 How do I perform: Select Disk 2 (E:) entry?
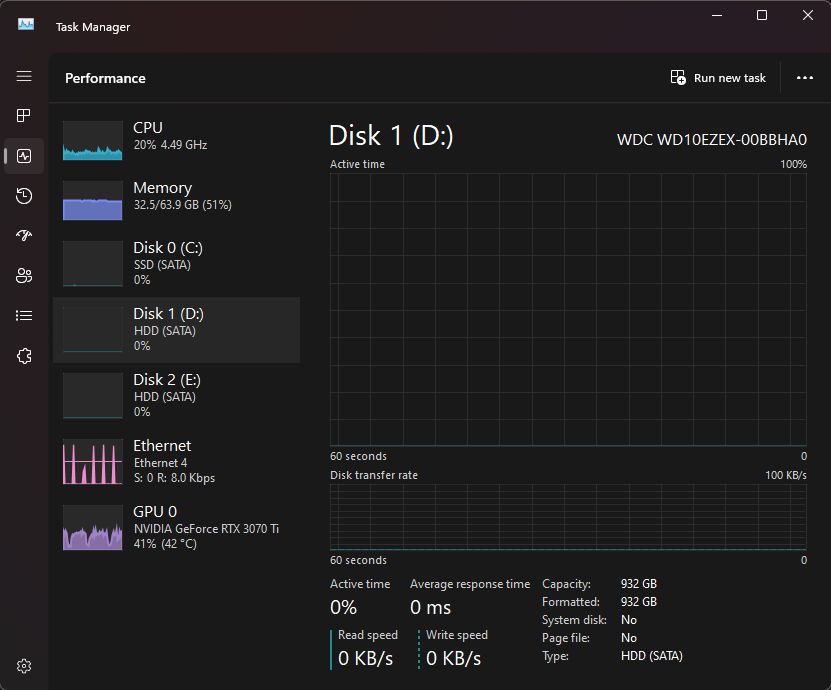click(176, 395)
